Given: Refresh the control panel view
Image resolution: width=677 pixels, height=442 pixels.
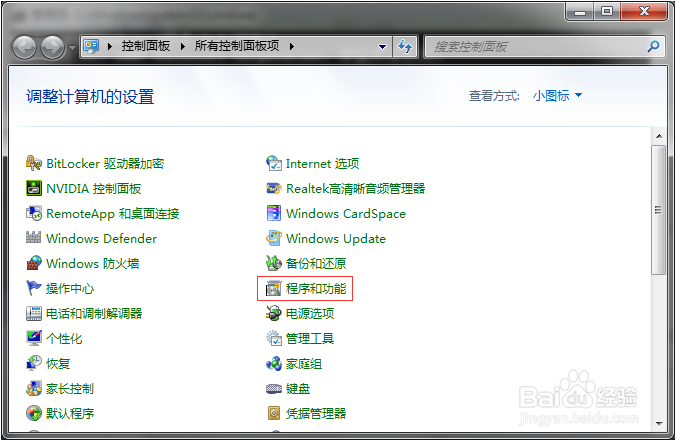Looking at the screenshot, I should click(x=405, y=46).
